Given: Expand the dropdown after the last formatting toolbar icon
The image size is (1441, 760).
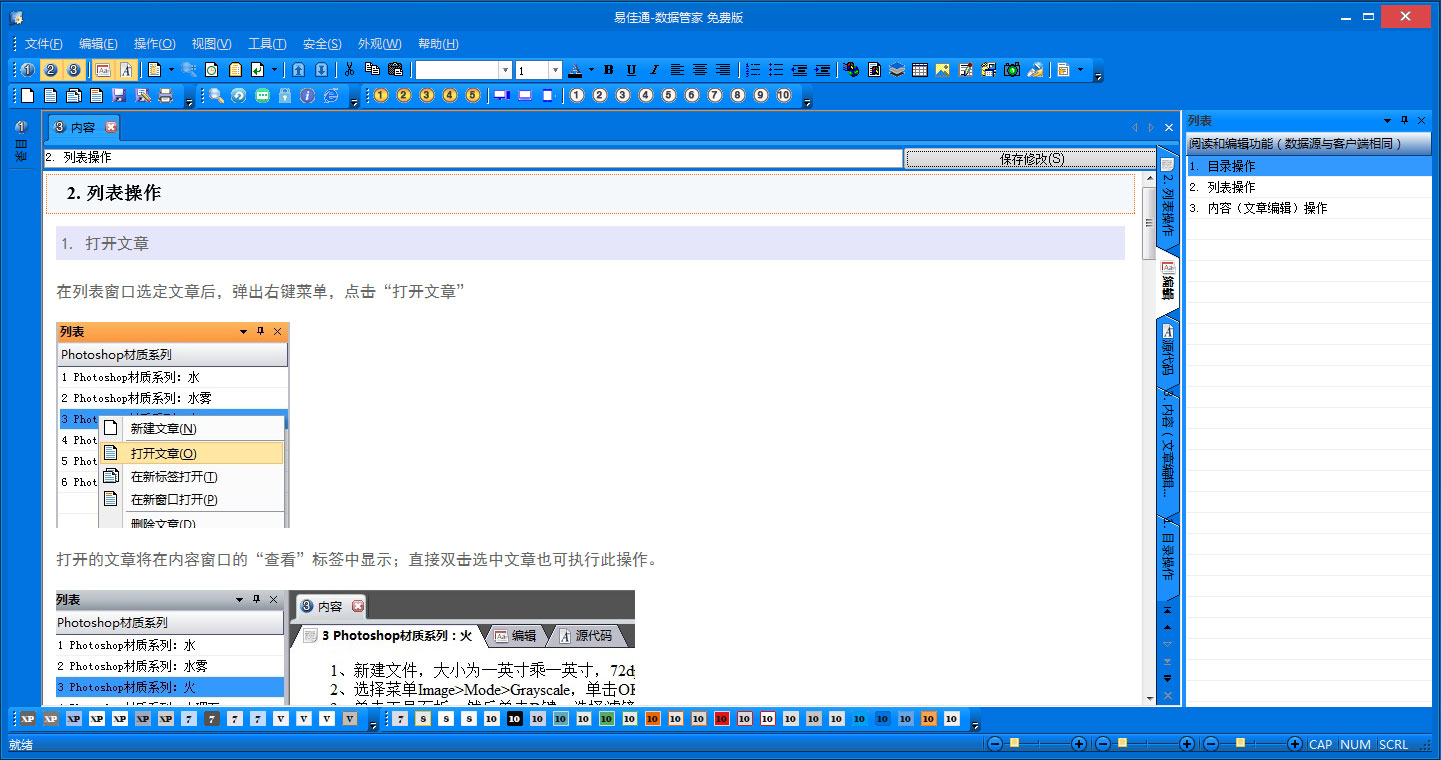Looking at the screenshot, I should pyautogui.click(x=1080, y=70).
